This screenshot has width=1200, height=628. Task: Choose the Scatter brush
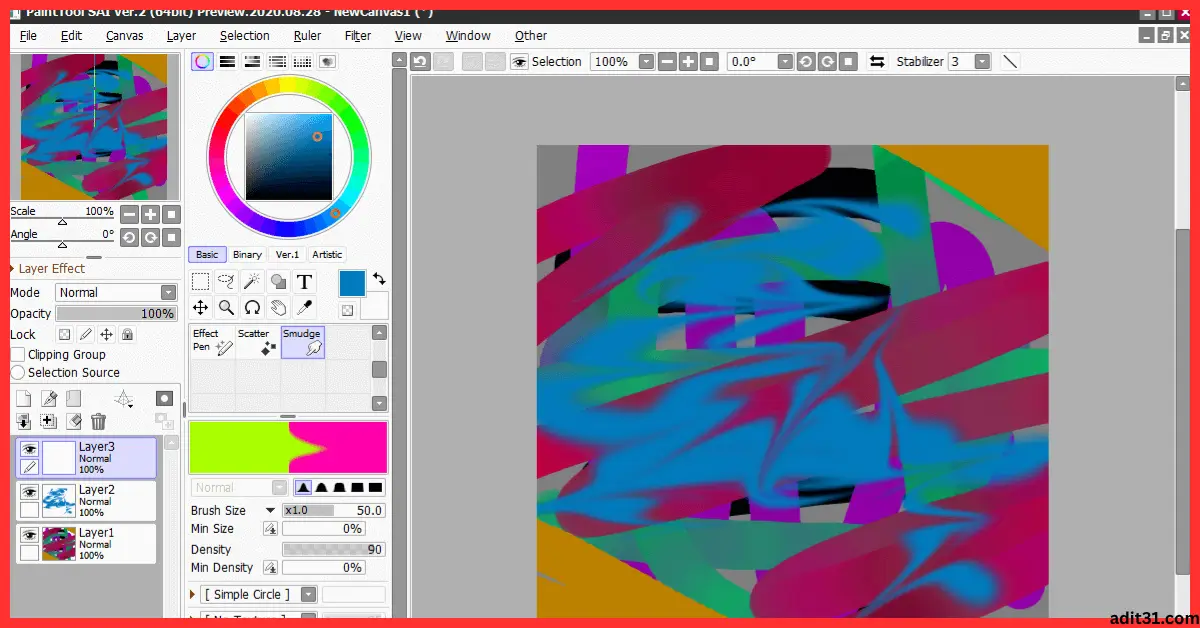coord(257,342)
